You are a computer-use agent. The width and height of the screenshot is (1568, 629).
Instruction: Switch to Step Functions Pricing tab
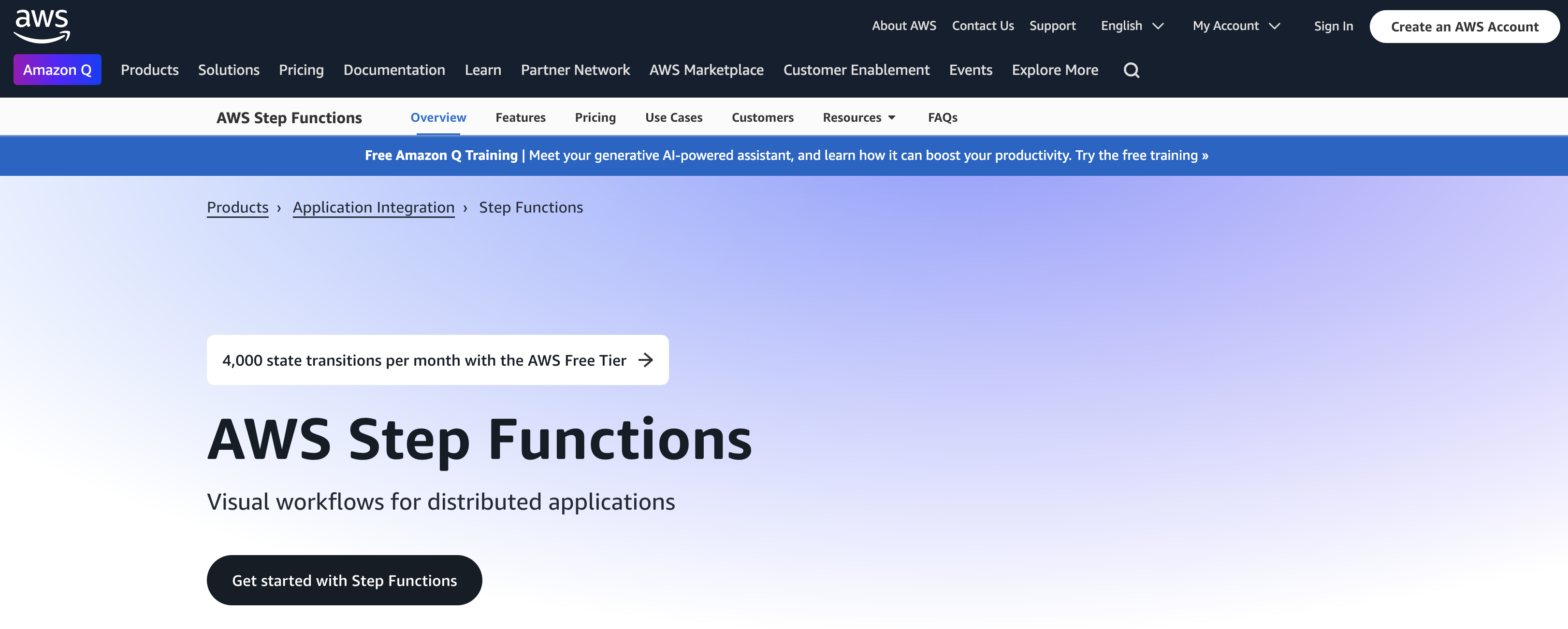(x=595, y=117)
